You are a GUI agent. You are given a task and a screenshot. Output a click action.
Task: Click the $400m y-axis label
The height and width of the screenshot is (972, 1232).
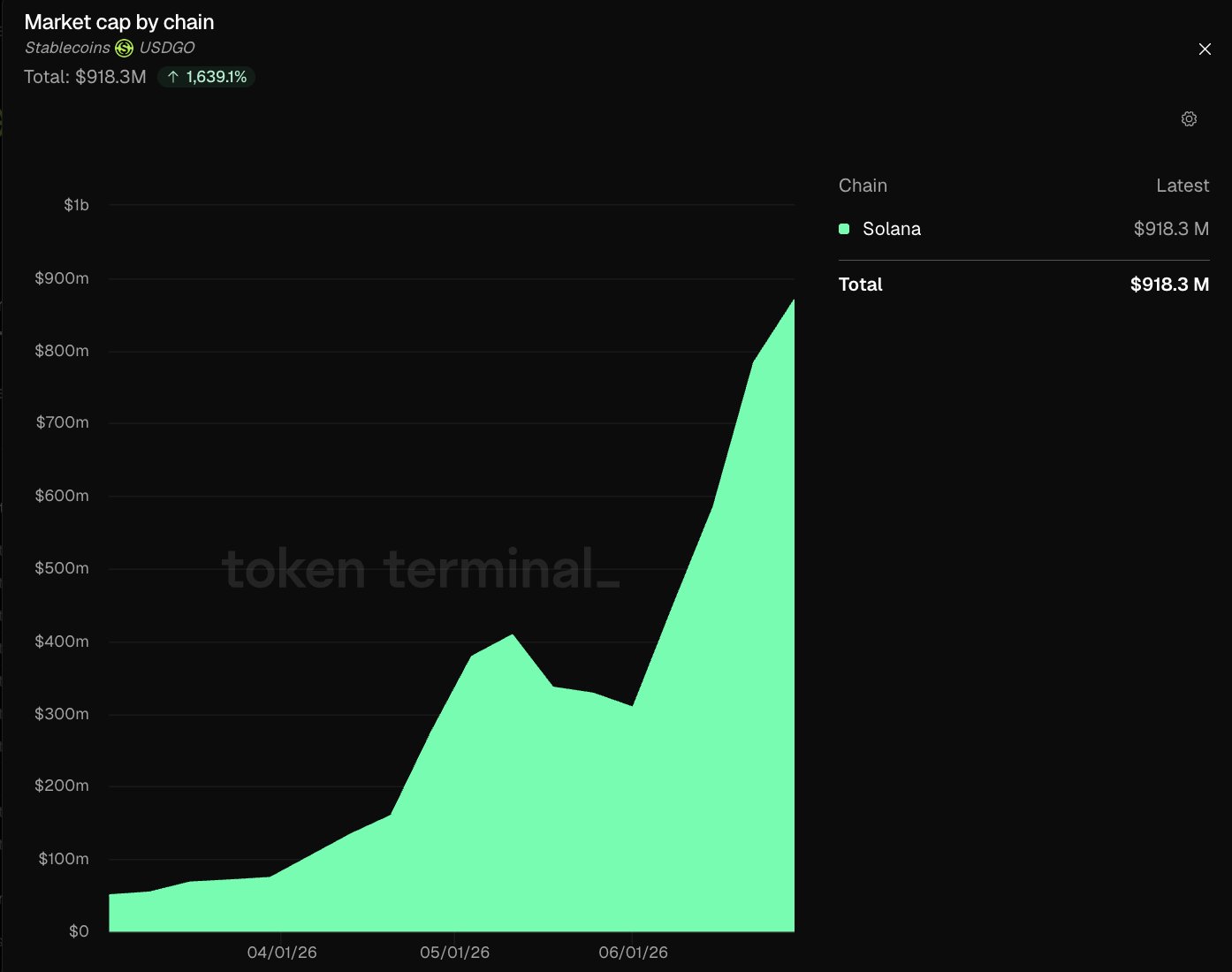tap(62, 642)
